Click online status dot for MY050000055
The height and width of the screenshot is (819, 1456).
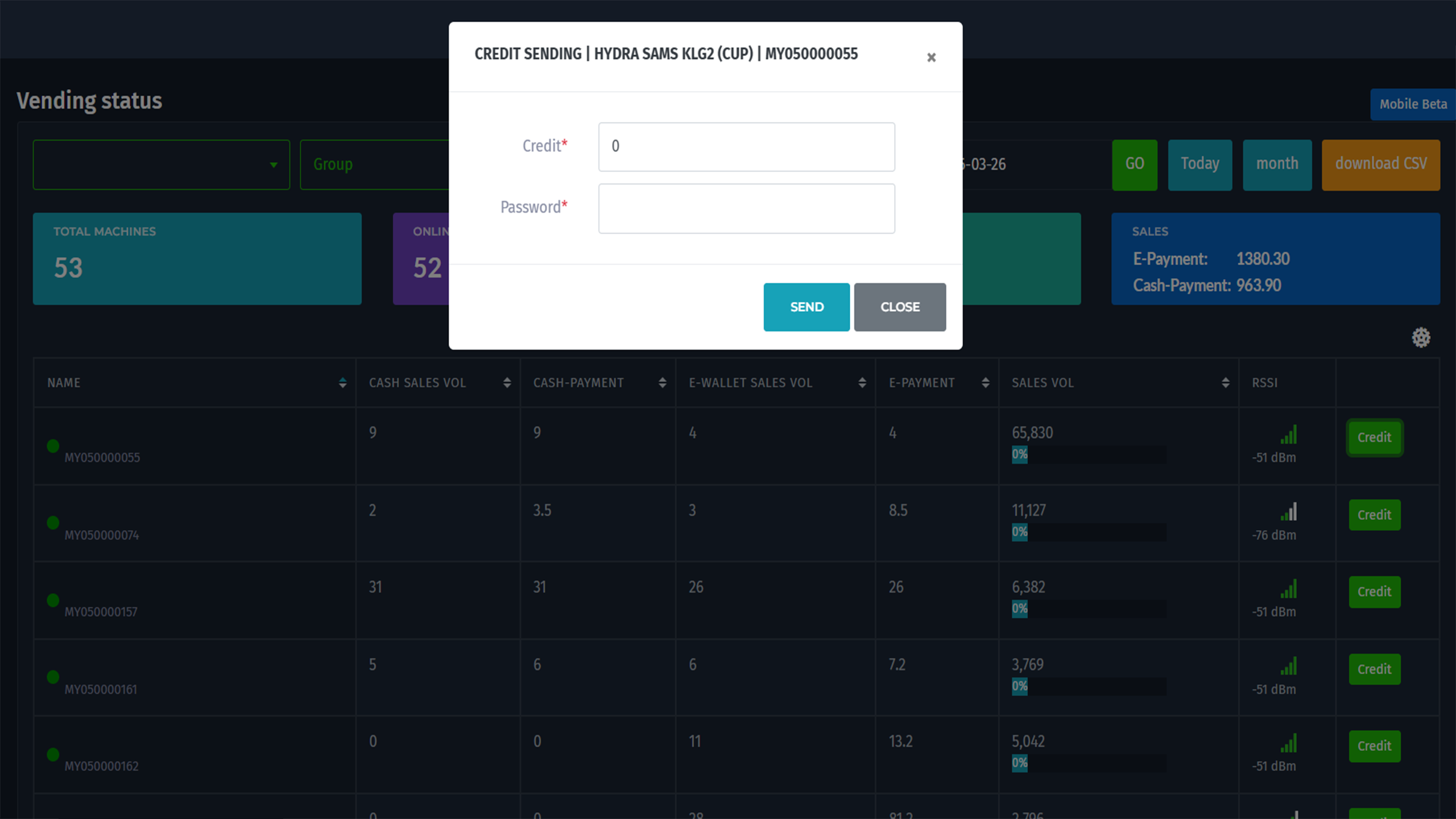(53, 446)
